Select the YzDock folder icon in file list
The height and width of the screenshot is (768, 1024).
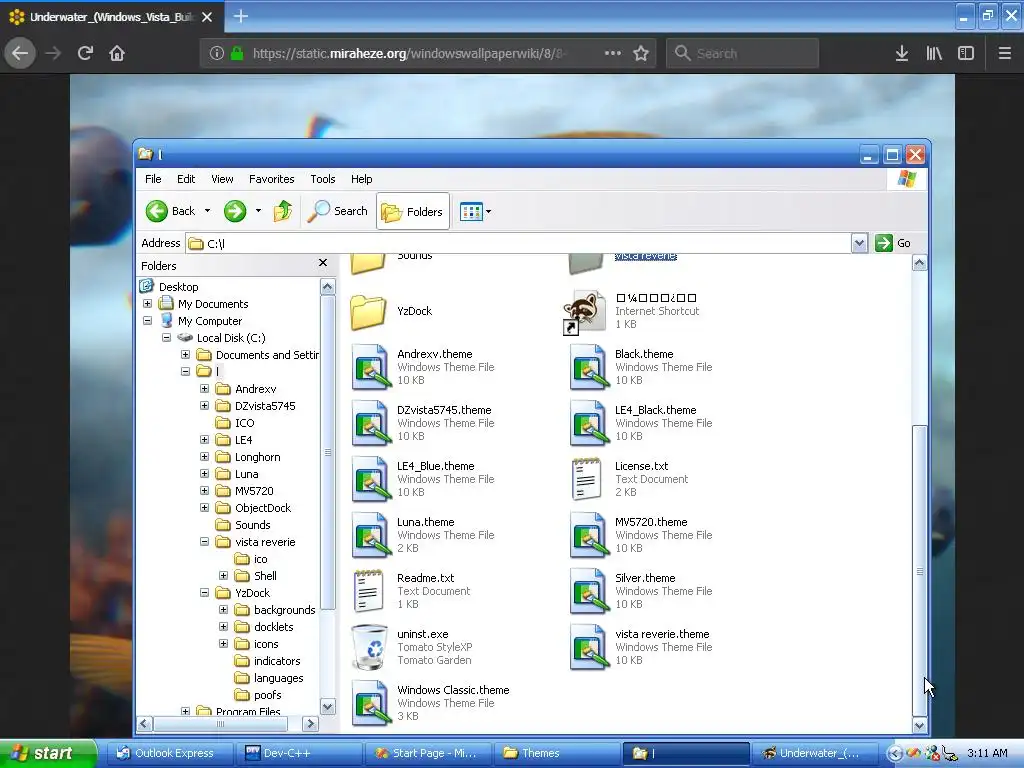(x=368, y=311)
